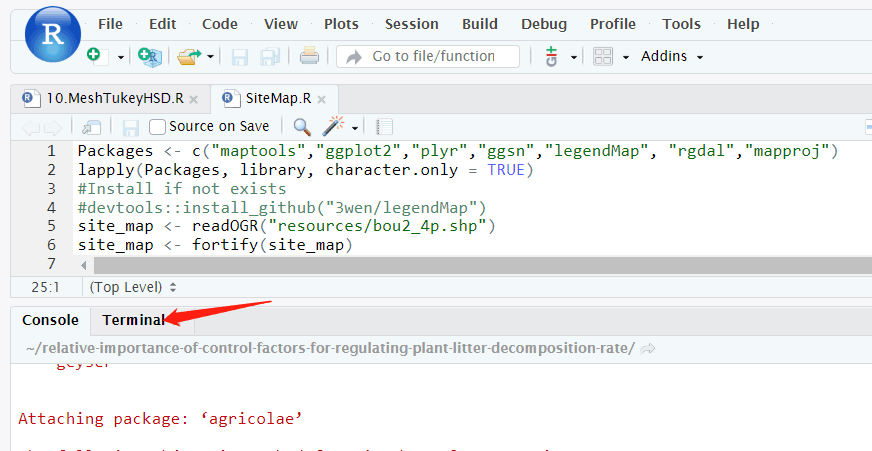Open the Session menu
This screenshot has width=872, height=451.
pyautogui.click(x=411, y=24)
